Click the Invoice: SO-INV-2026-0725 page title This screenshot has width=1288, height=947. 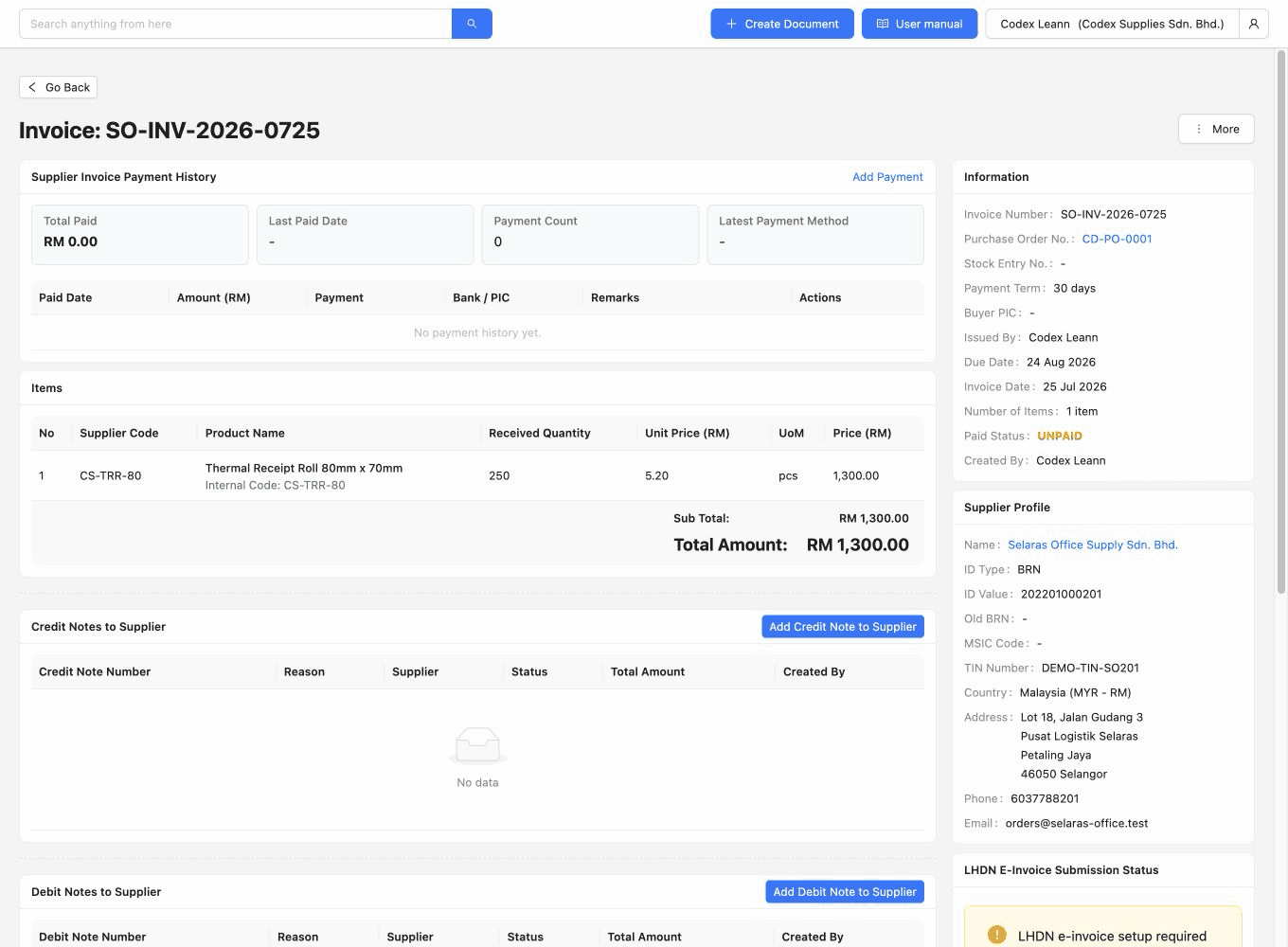tap(170, 130)
